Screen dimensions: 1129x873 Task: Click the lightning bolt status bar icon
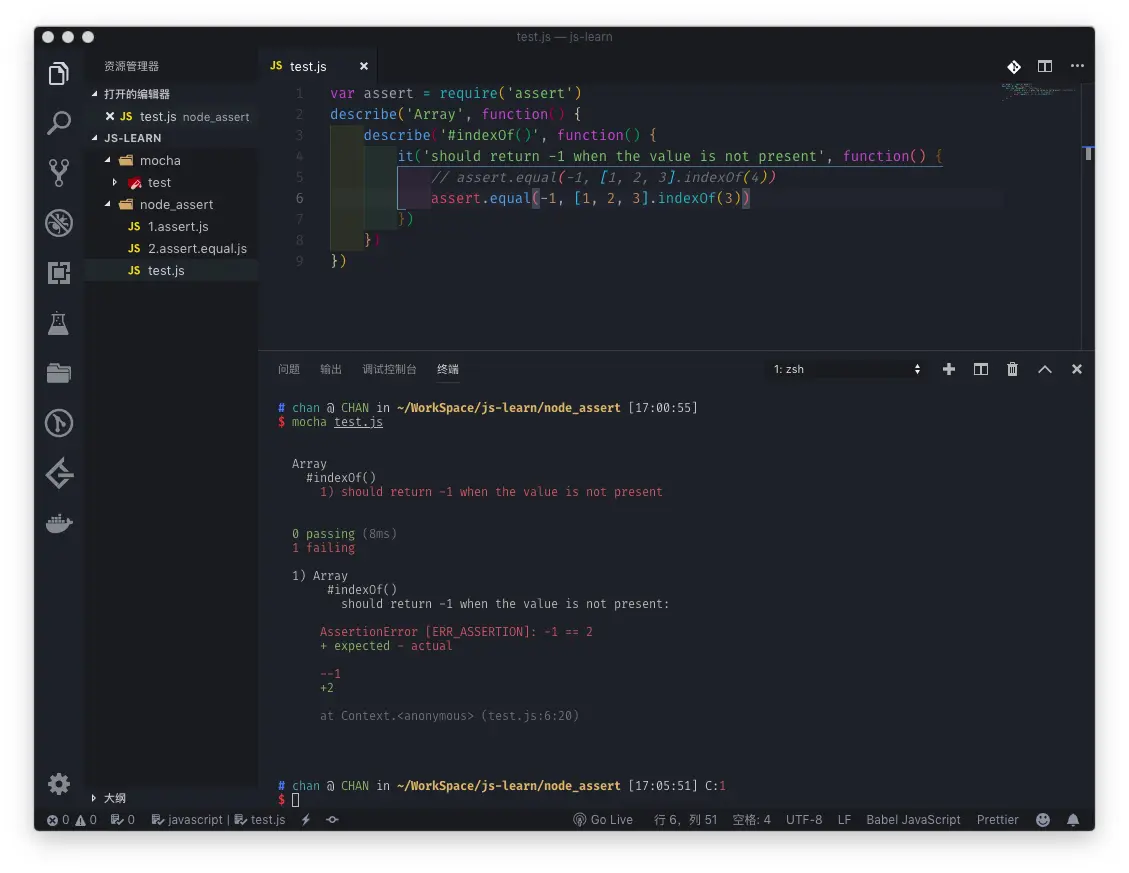tap(305, 820)
